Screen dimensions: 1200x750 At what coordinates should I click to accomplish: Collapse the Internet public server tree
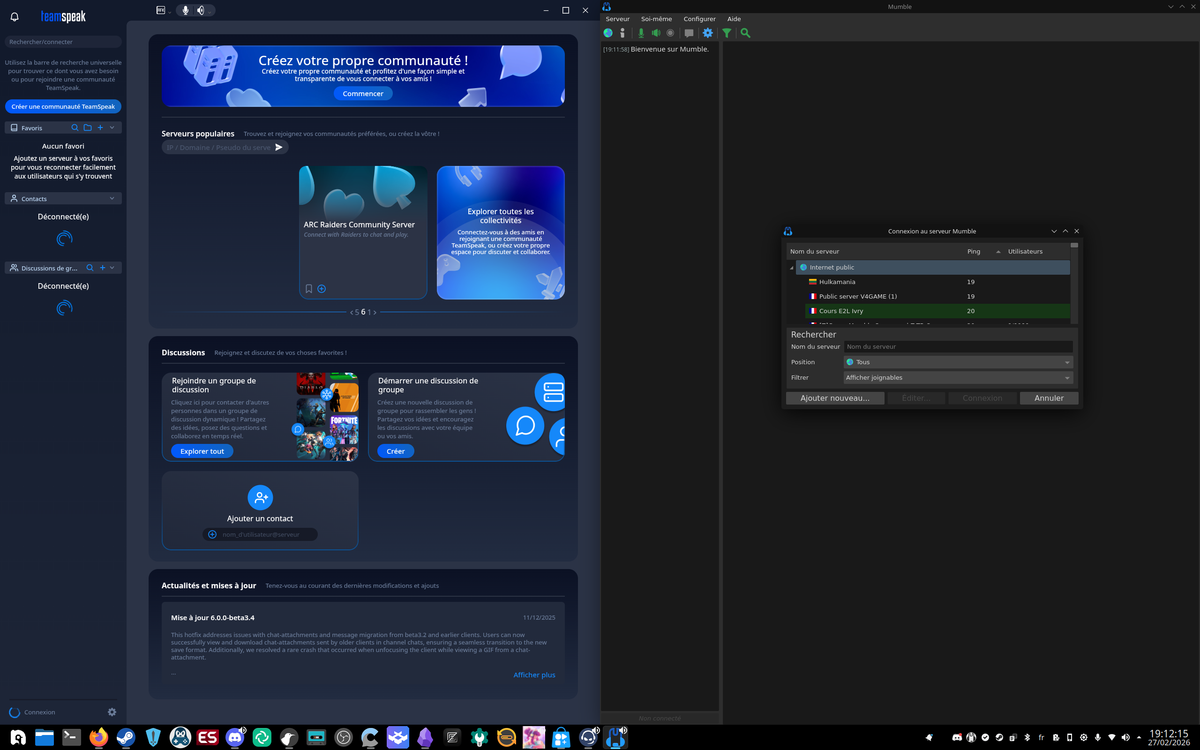point(792,267)
